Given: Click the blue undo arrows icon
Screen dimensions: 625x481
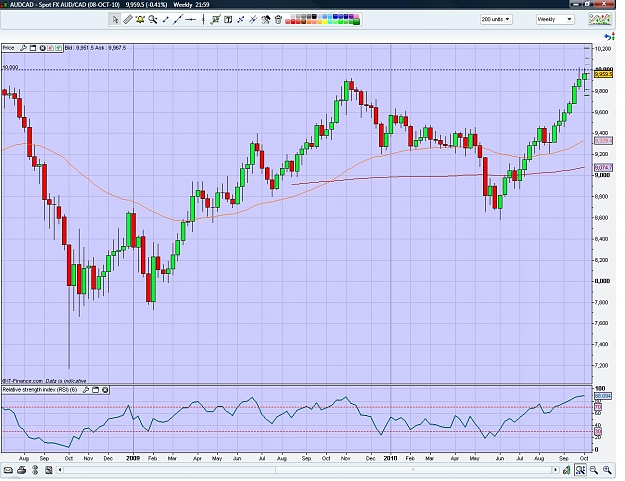Looking at the screenshot, I should 609,37.
